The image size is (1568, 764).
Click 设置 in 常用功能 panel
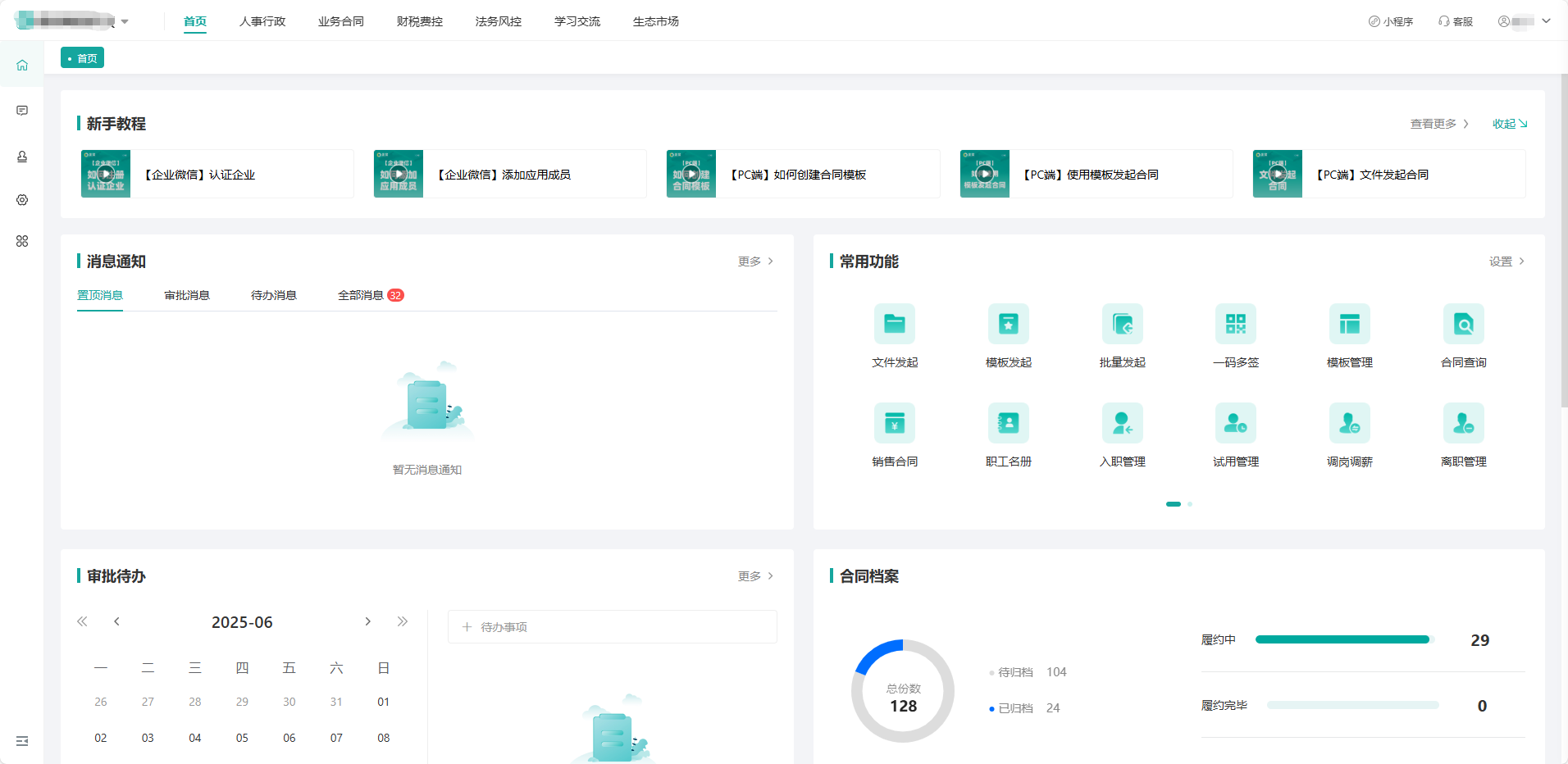click(x=1506, y=261)
